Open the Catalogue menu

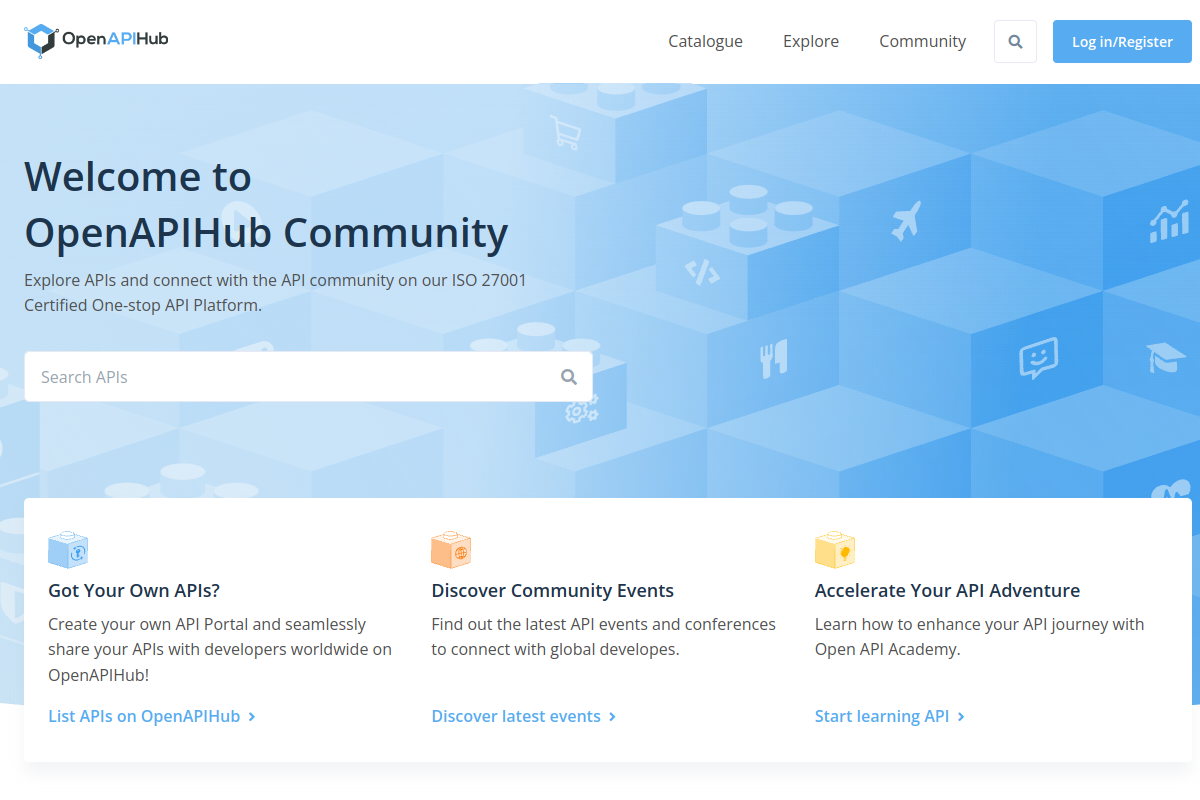[x=705, y=41]
